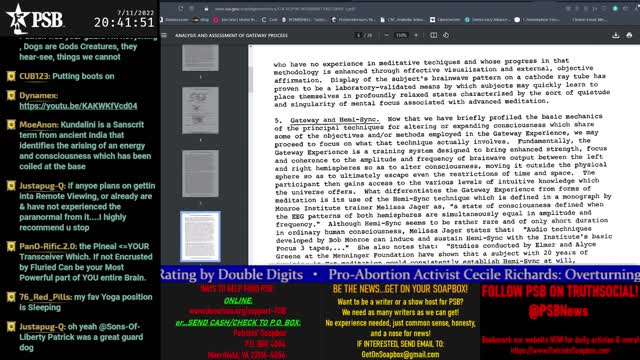Open the "Cool" bookmark
Image resolution: width=640 pixels, height=360 pixels.
[269, 20]
